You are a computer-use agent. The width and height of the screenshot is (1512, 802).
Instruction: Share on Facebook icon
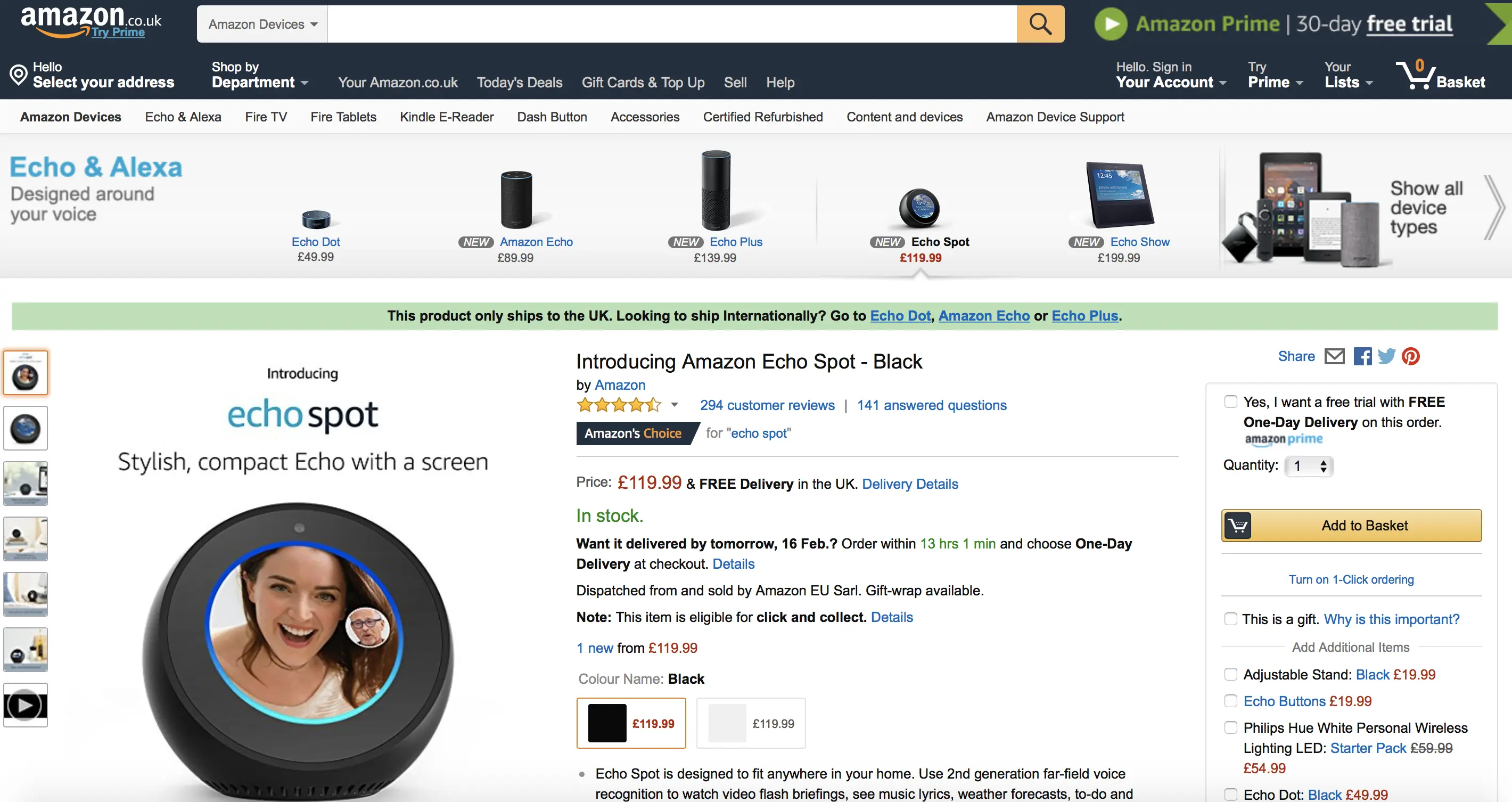(x=1362, y=356)
